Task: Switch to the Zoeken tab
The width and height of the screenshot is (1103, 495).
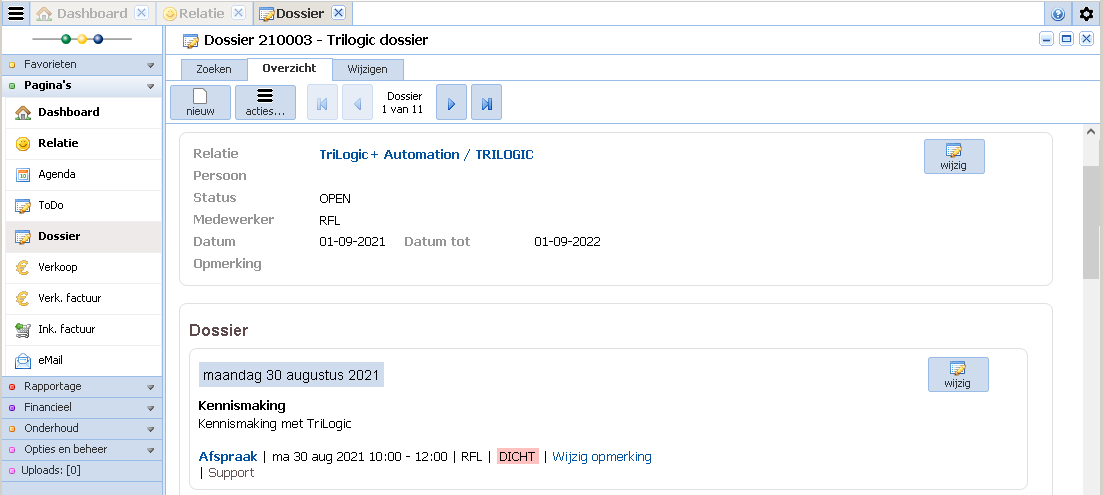Action: 214,69
